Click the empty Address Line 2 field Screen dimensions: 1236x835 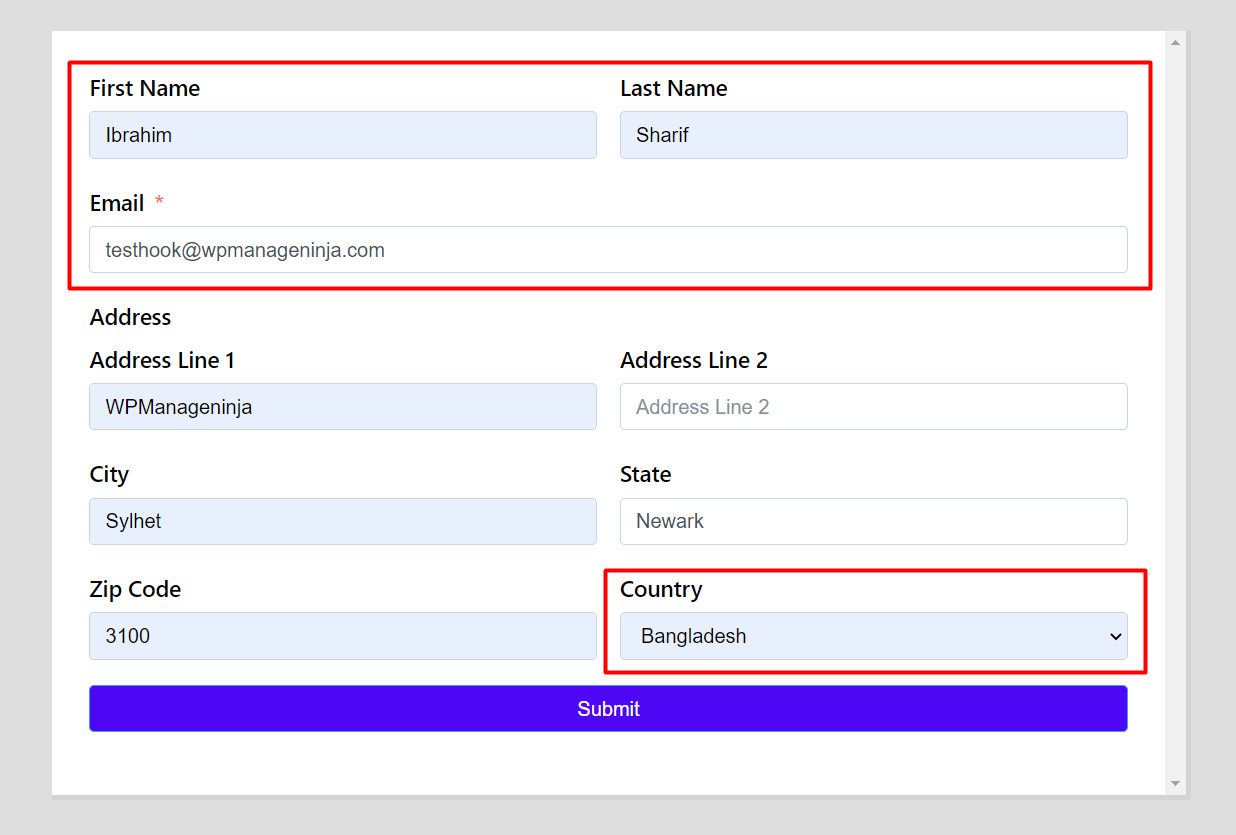coord(873,406)
